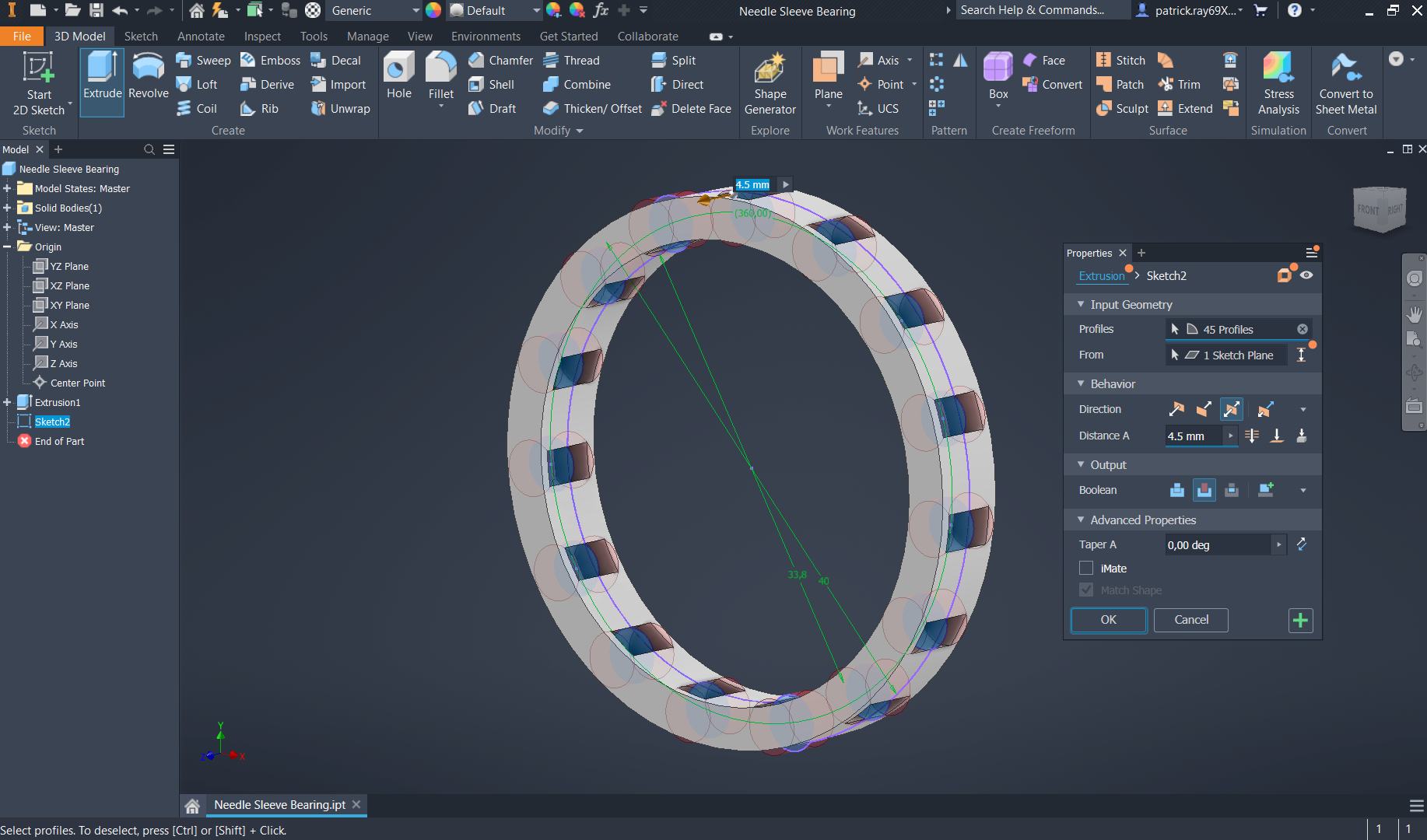Select the Revolve tool
Screen dimensions: 1427x840
click(x=148, y=77)
